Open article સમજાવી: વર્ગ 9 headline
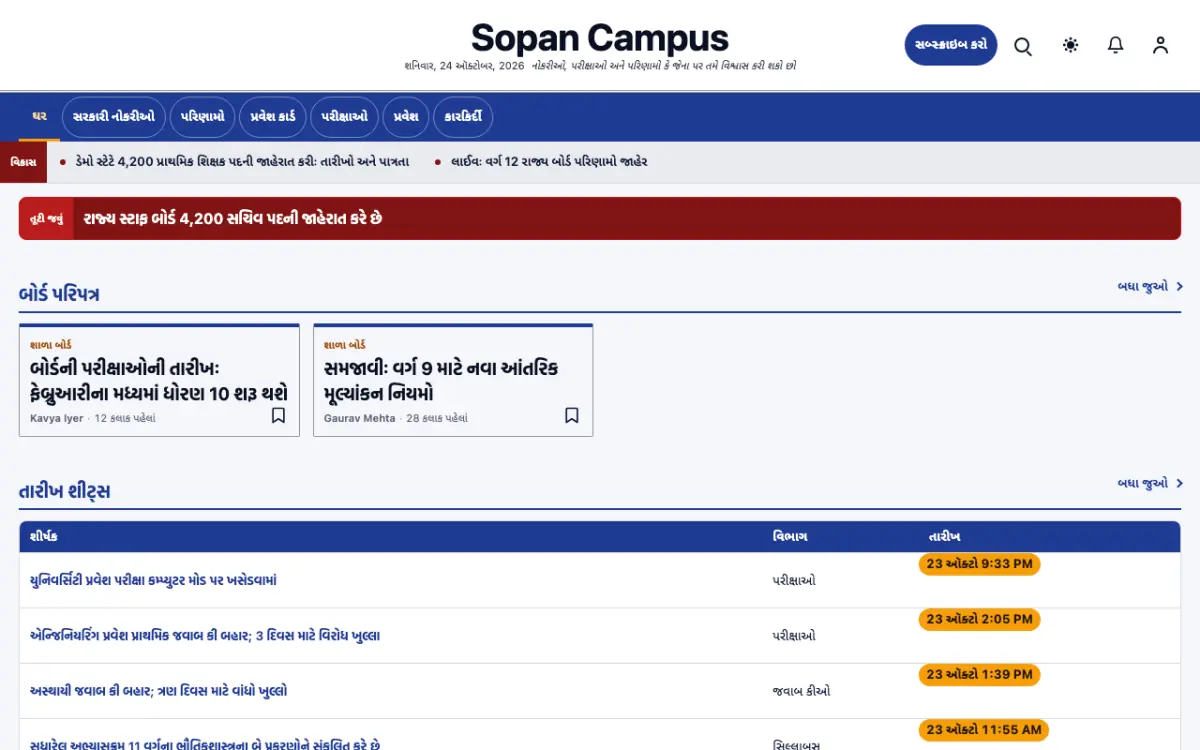The image size is (1200, 750). coord(441,380)
